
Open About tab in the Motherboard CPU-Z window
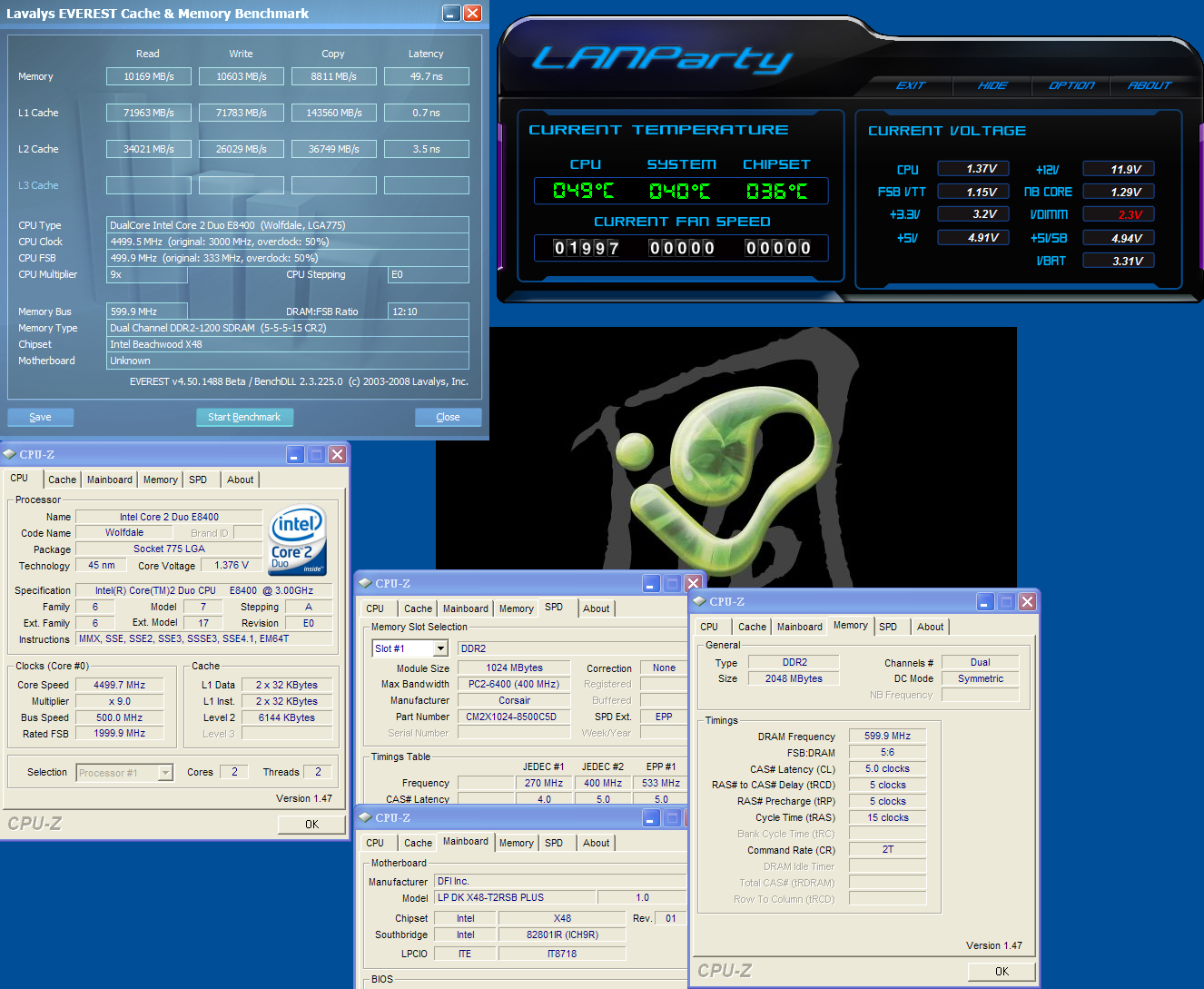596,843
